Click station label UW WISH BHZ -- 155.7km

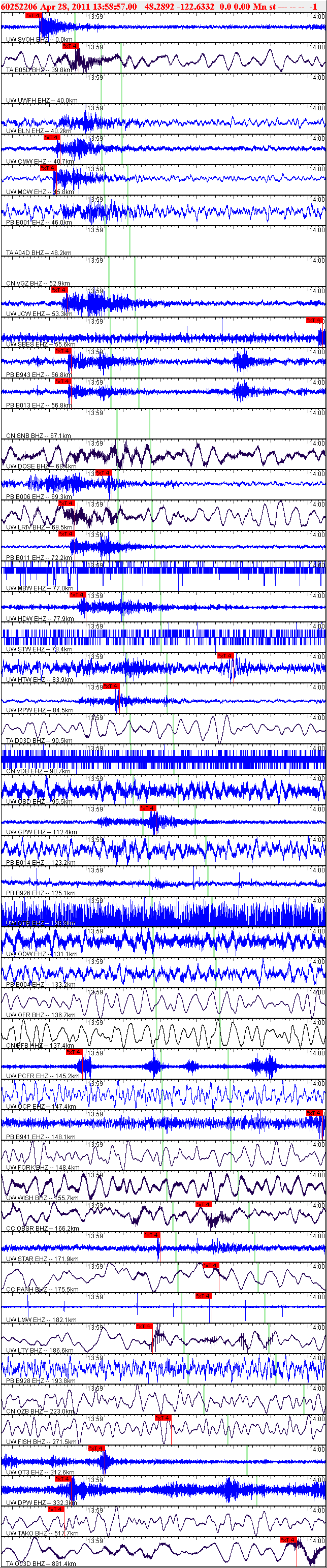[x=43, y=1197]
